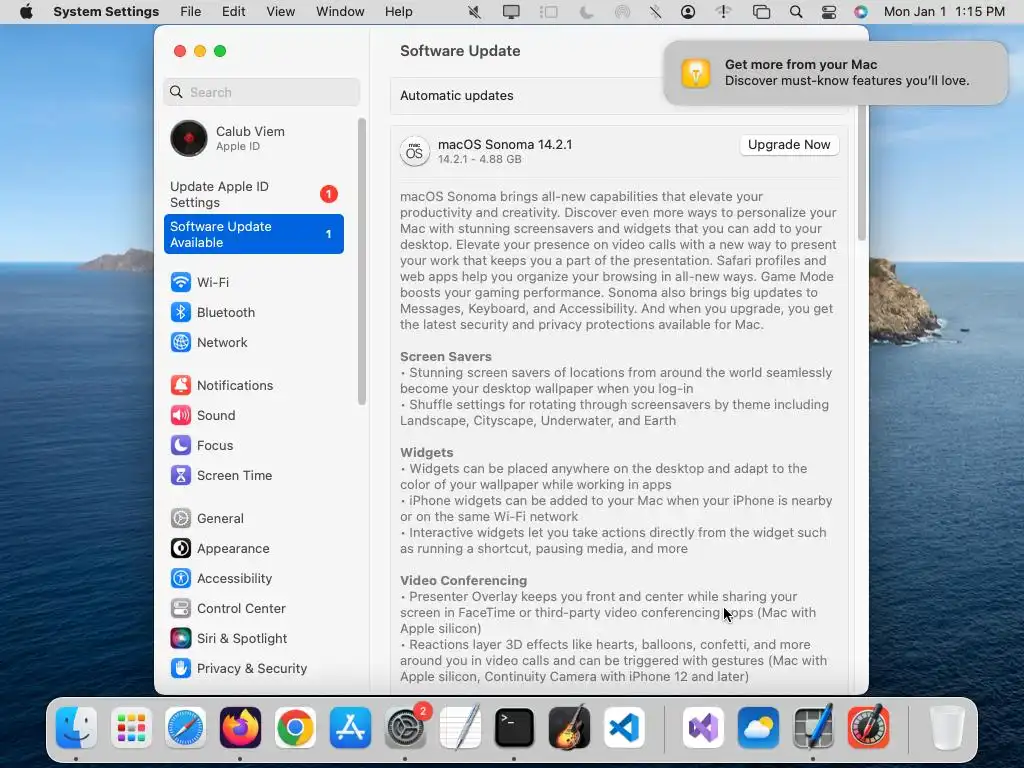Open the Help menu
Screen dimensions: 1024x768
398,12
